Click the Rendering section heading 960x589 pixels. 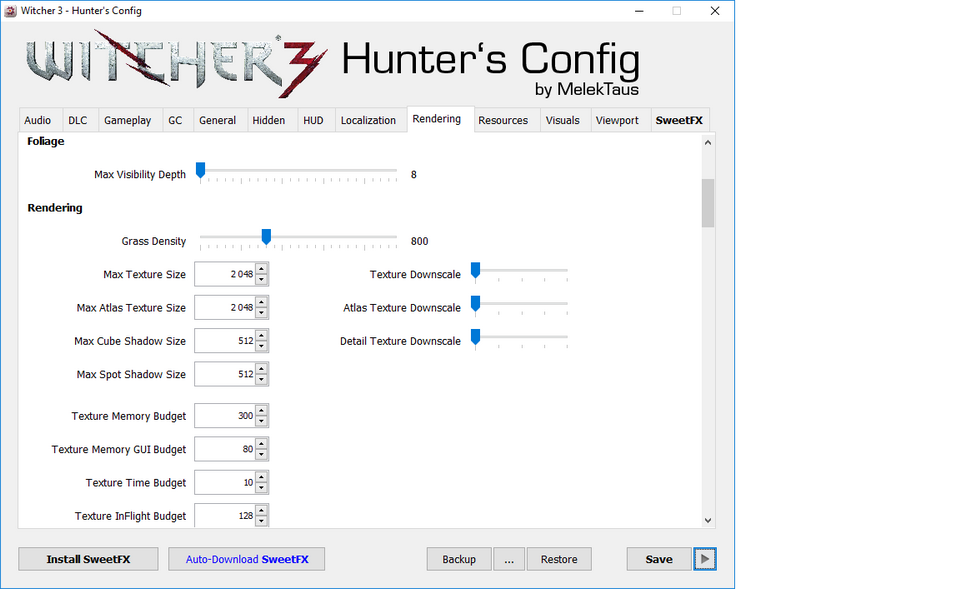tap(55, 208)
